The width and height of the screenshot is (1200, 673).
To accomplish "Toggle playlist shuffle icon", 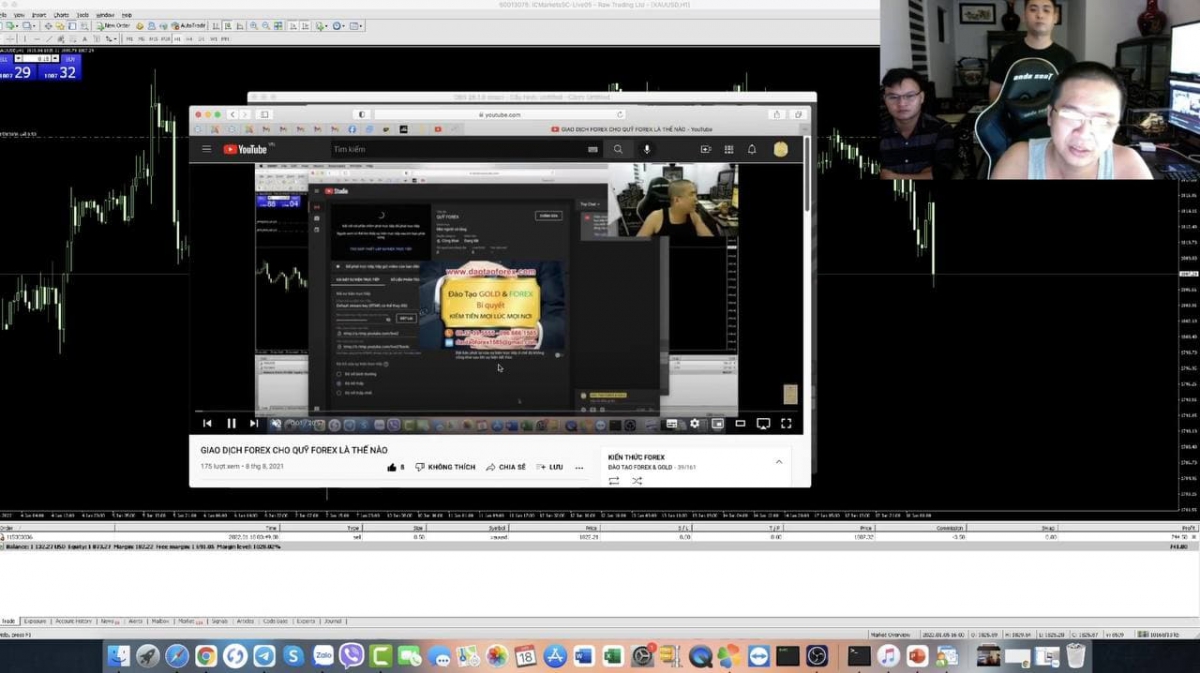I will [637, 481].
